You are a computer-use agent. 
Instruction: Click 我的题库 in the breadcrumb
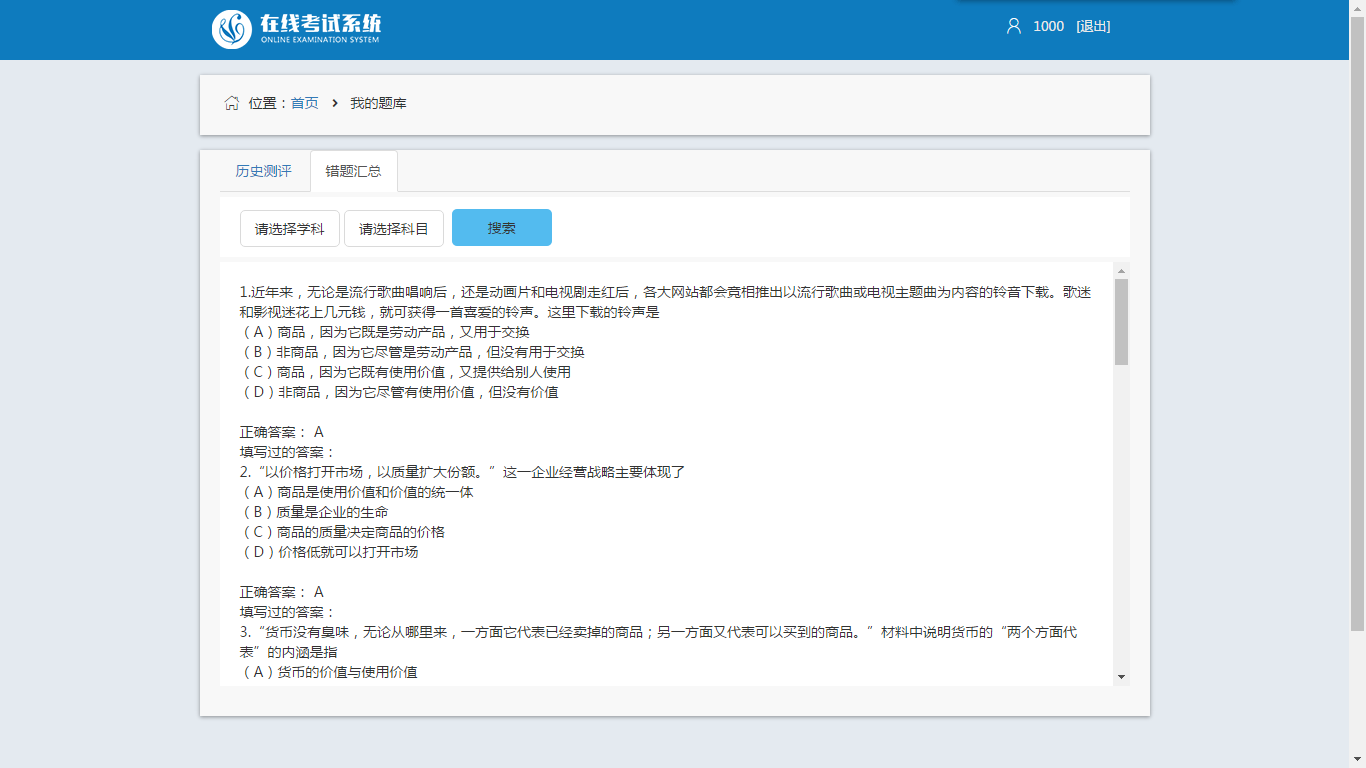pos(378,103)
